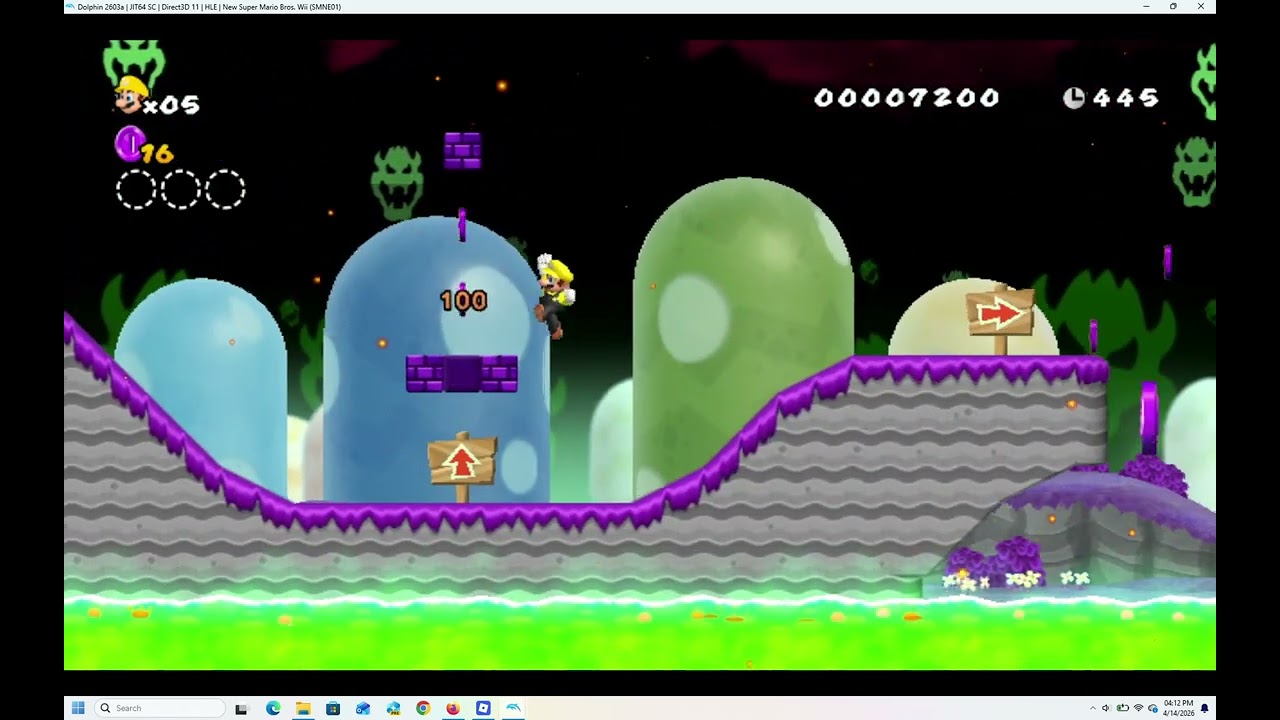The width and height of the screenshot is (1280, 720).
Task: Close the Dolphin window
Action: coord(1201,7)
